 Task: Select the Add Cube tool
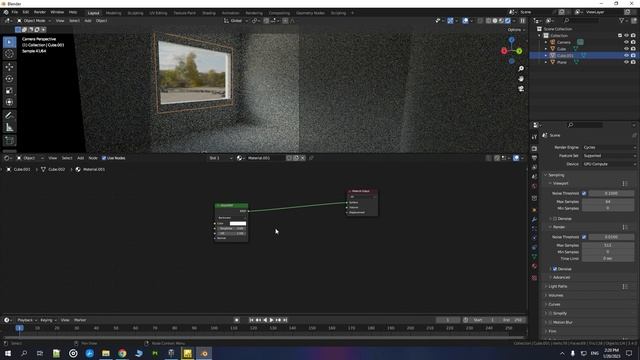tap(9, 141)
